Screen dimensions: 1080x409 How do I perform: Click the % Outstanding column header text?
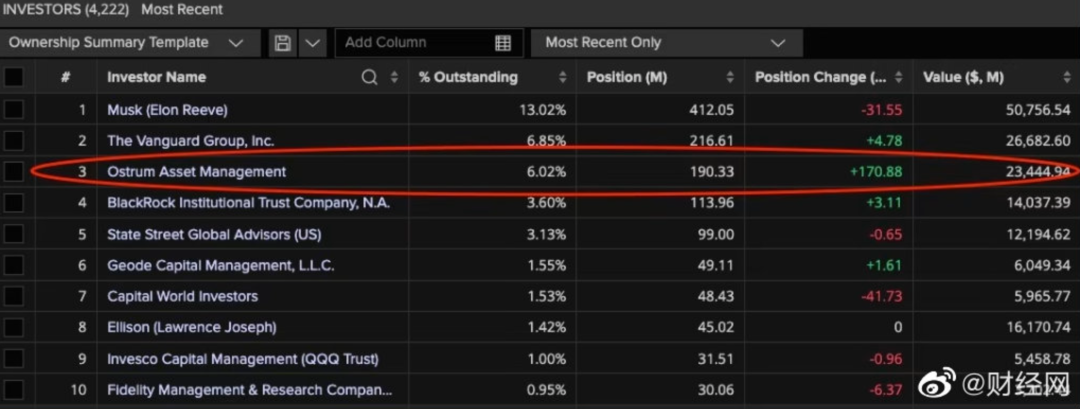(x=468, y=77)
